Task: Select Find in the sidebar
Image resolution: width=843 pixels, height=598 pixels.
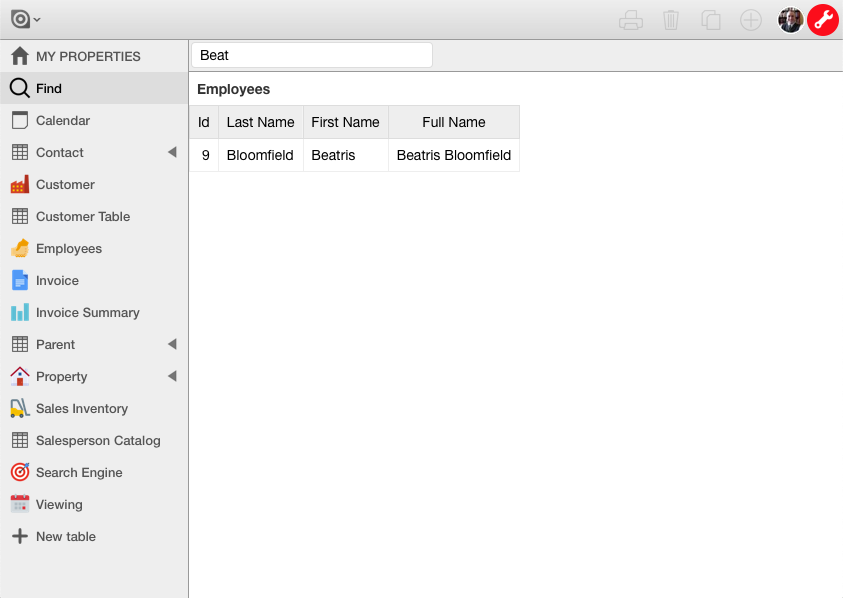Action: point(94,88)
